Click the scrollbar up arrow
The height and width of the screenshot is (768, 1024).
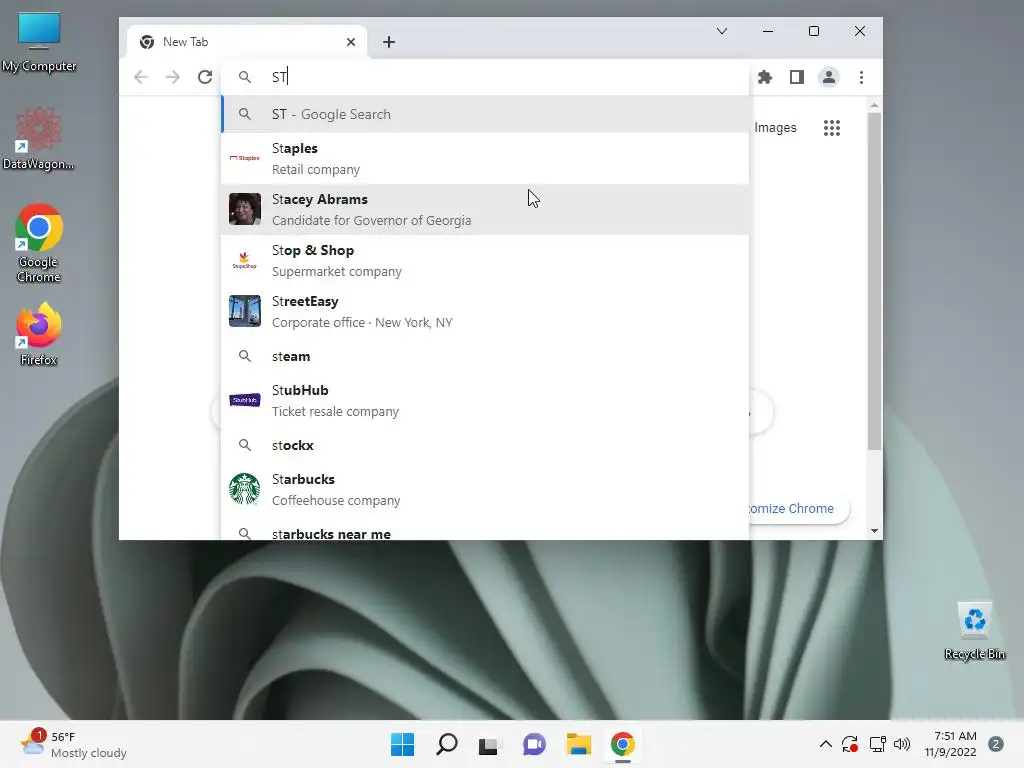click(x=874, y=105)
